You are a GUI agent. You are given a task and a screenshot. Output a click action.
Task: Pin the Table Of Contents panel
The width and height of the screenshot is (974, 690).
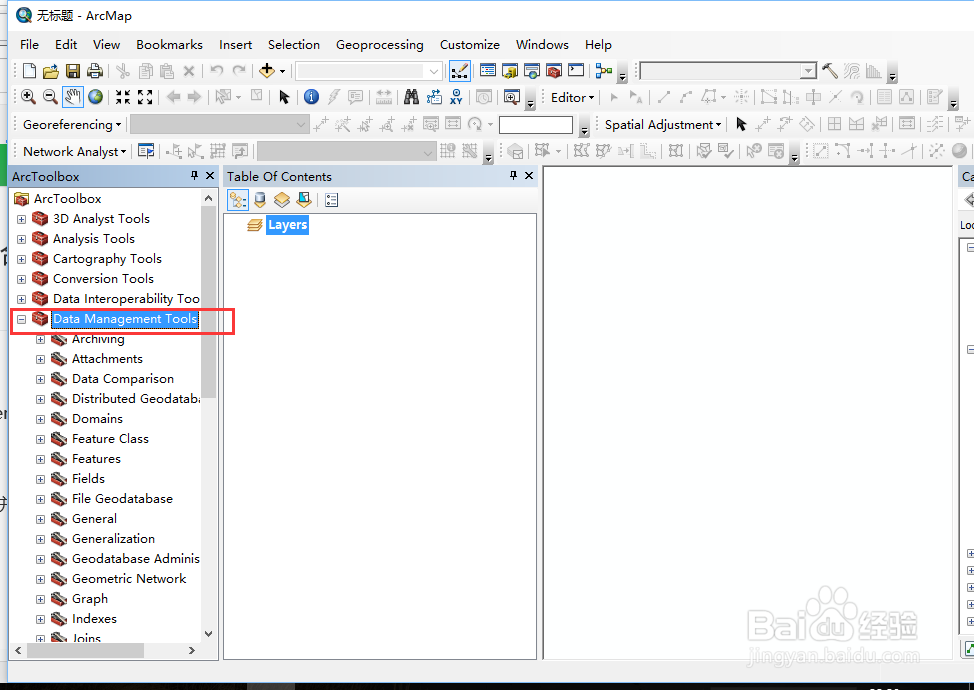[x=513, y=176]
